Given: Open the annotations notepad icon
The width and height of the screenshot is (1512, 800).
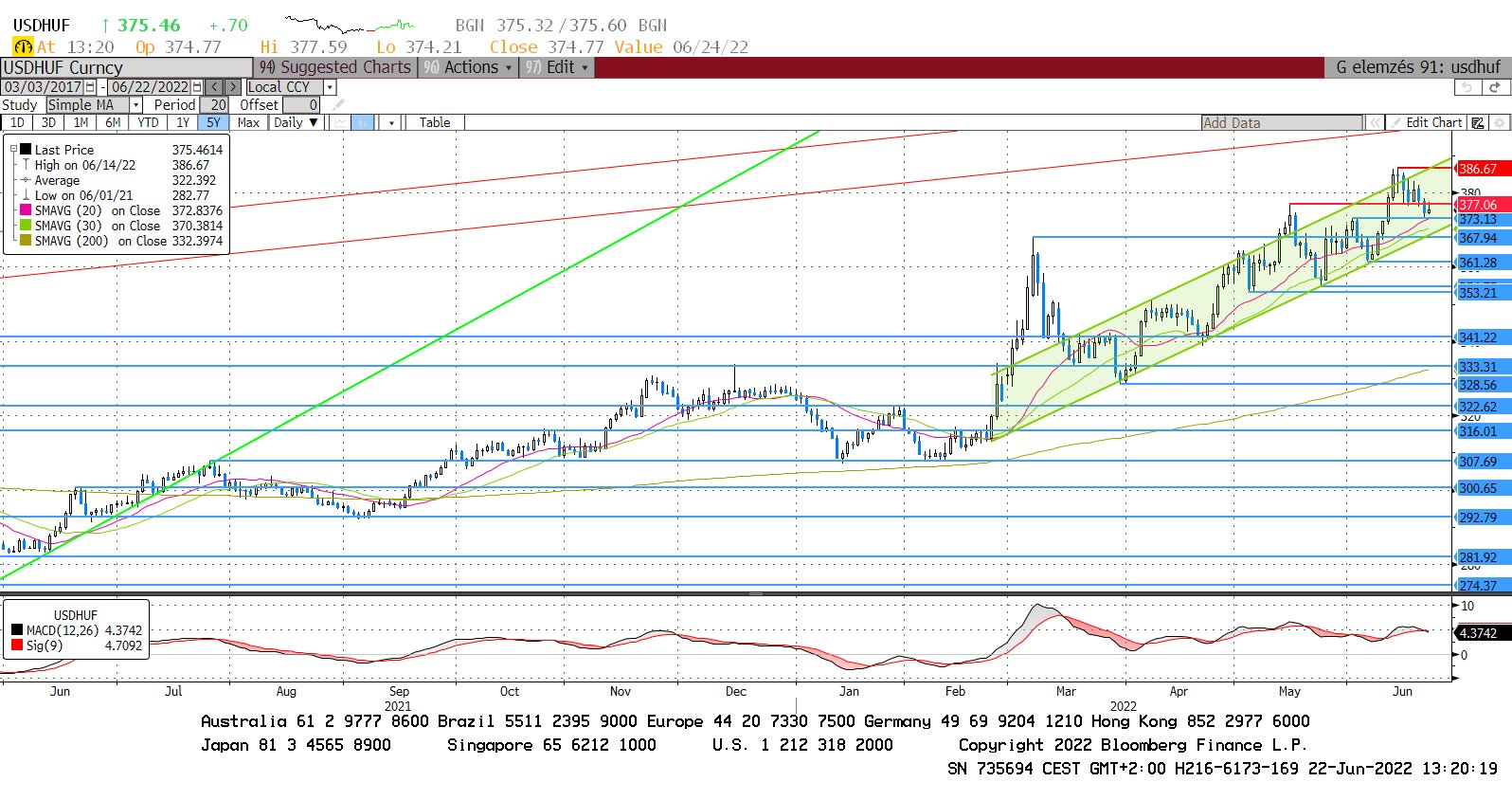Looking at the screenshot, I should (x=1478, y=123).
